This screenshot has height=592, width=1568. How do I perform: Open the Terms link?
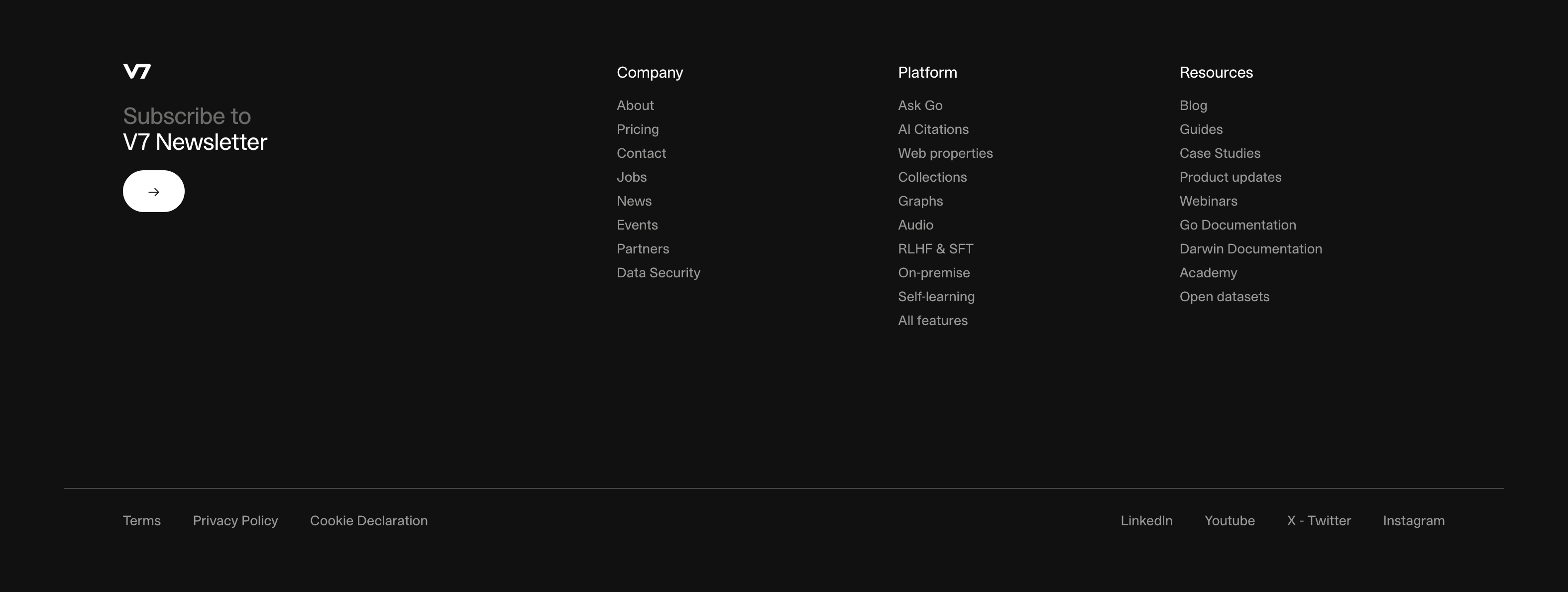pyautogui.click(x=142, y=521)
